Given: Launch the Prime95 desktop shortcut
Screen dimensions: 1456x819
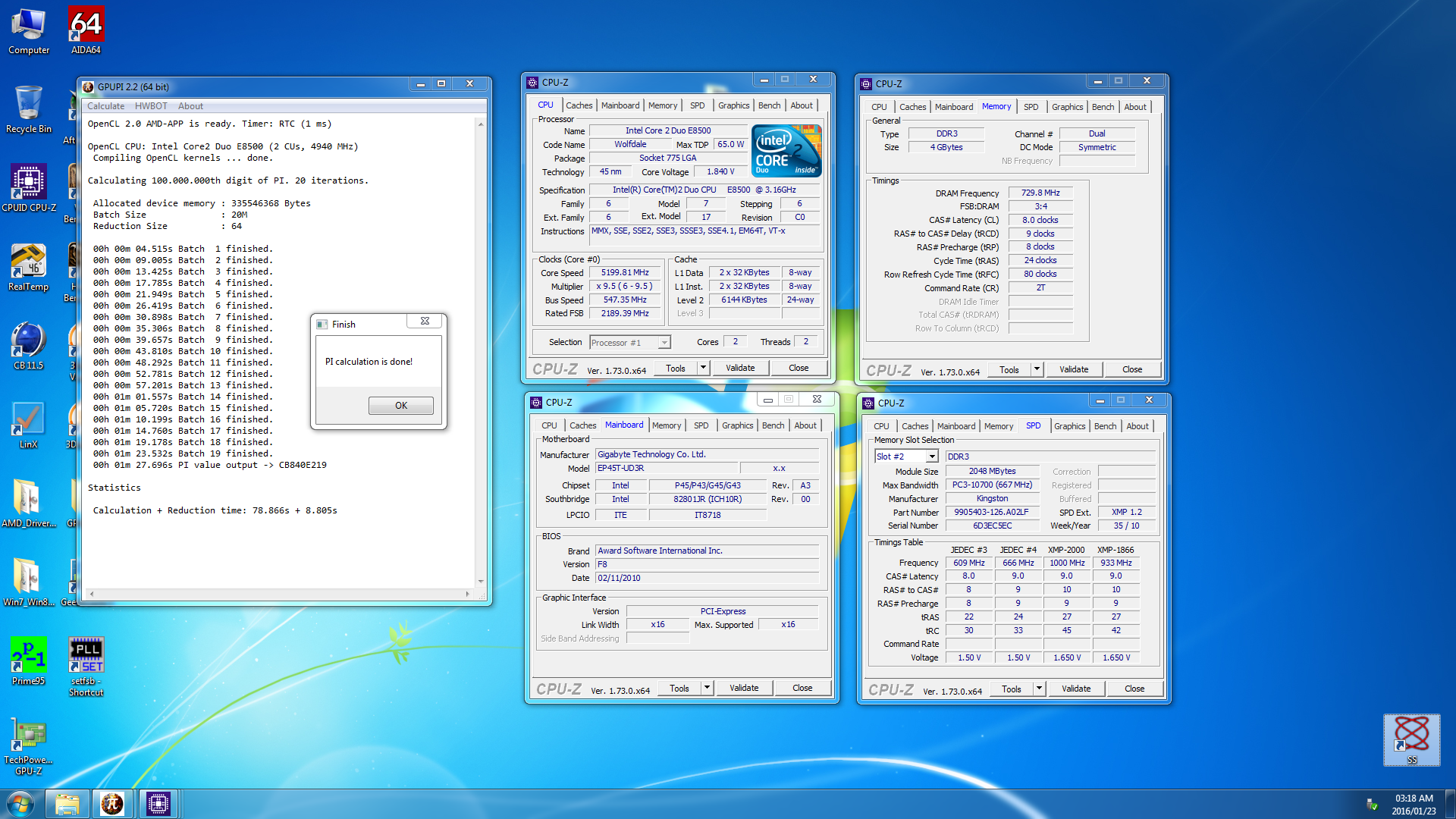Looking at the screenshot, I should (x=29, y=662).
